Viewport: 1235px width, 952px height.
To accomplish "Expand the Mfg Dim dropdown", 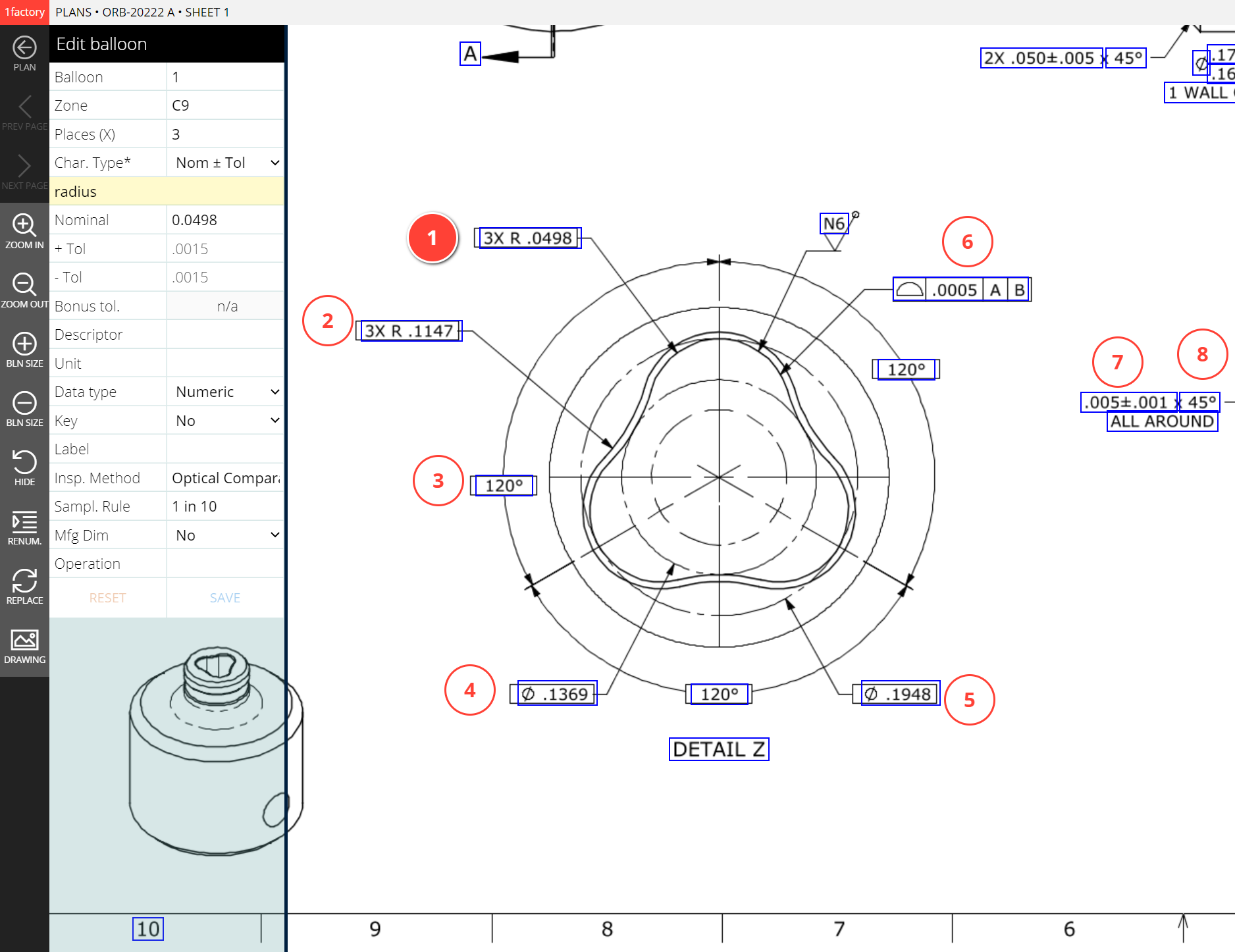I will (226, 535).
